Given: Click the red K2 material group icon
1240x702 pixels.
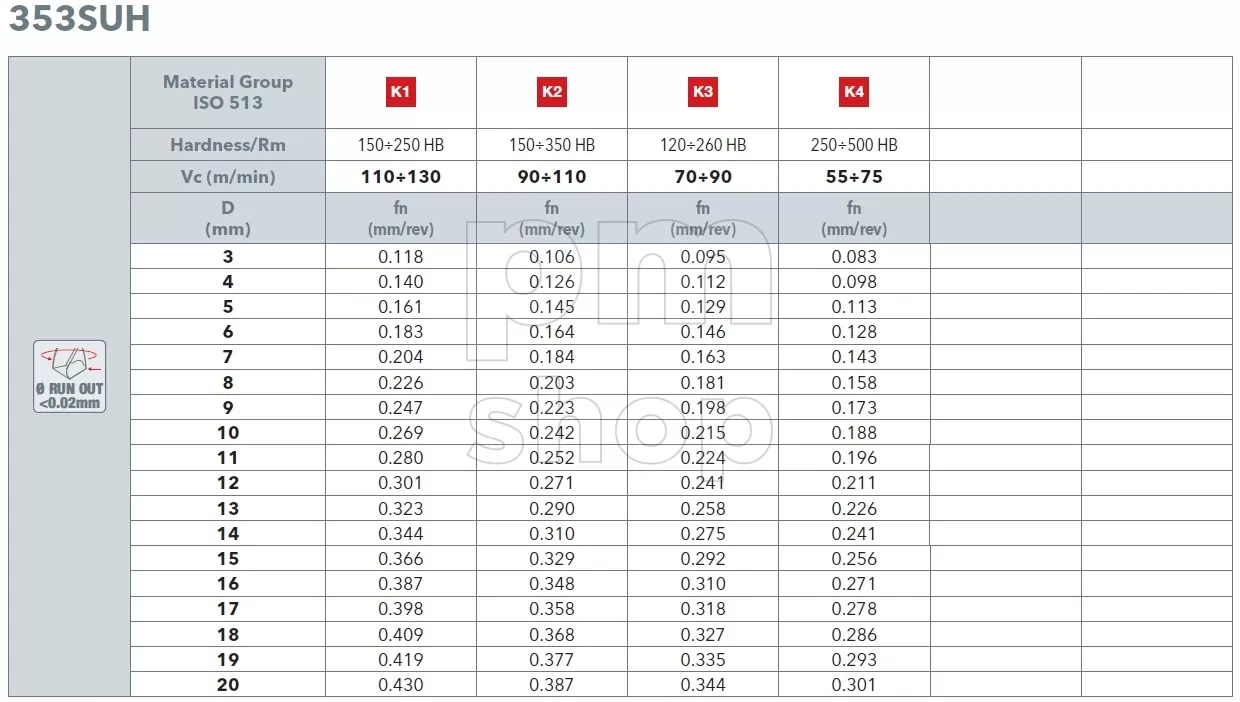Looking at the screenshot, I should pyautogui.click(x=552, y=92).
